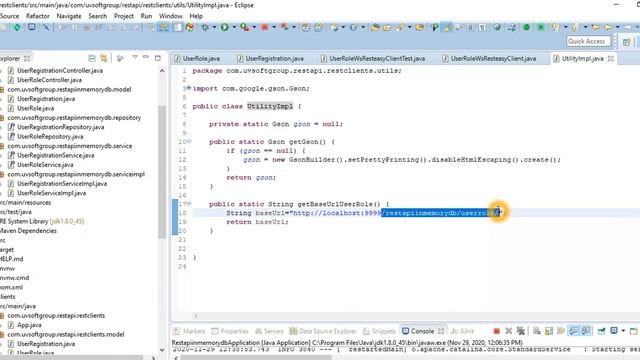Open the Window menu
Screen dimensions: 640x360
171,16
